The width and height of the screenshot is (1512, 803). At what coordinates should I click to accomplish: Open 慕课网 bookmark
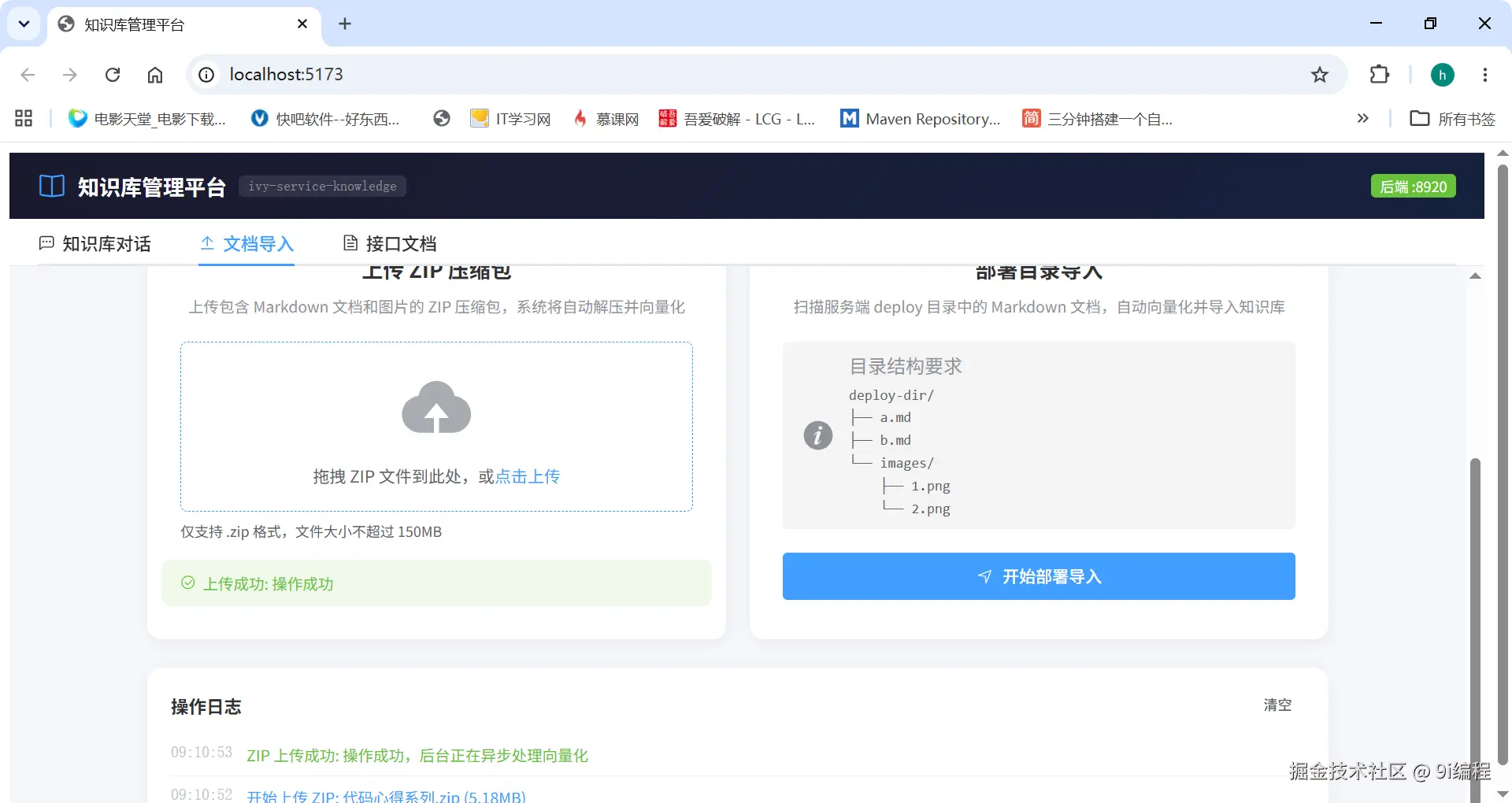tap(605, 119)
